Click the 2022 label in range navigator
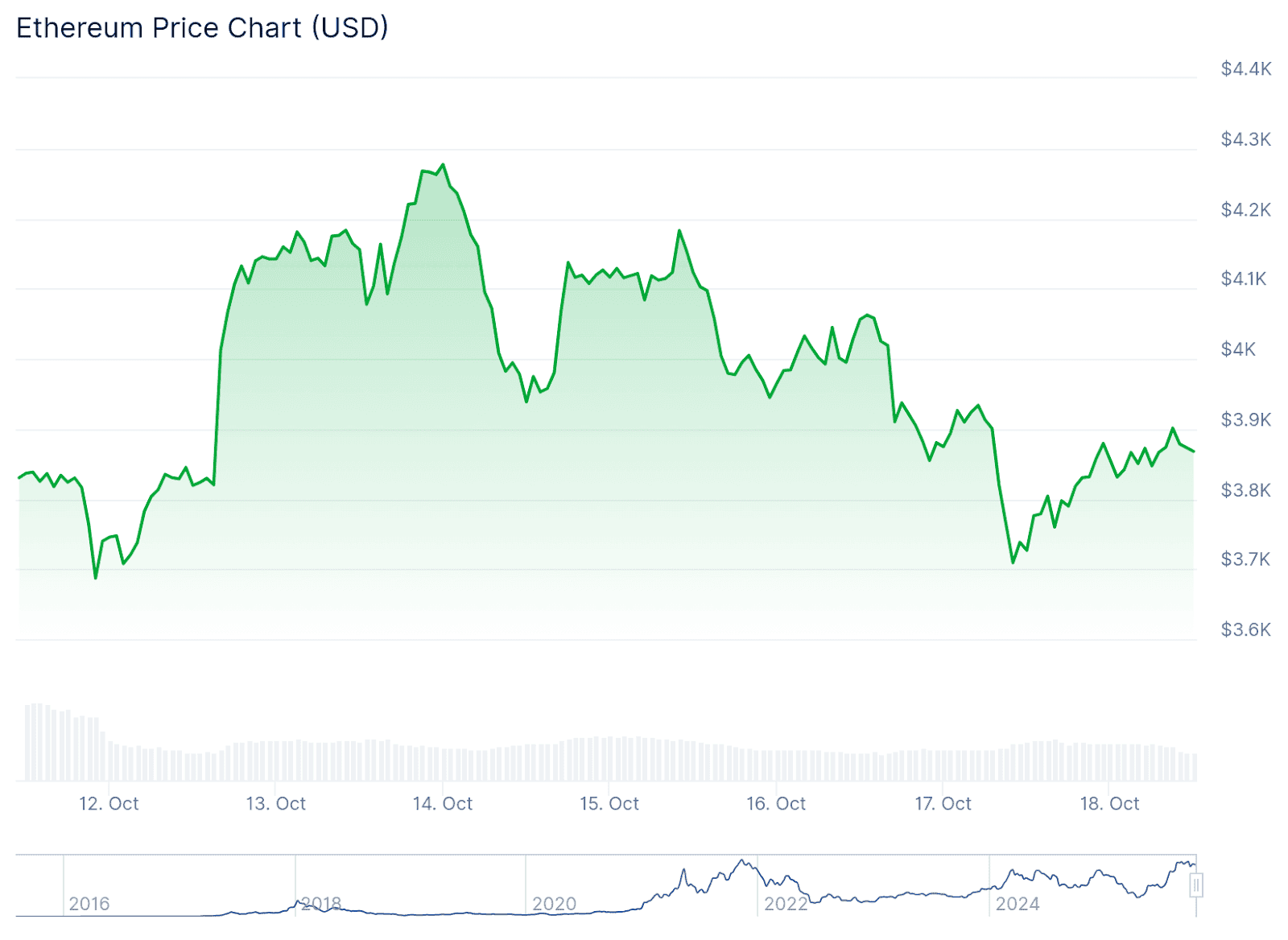1288x940 pixels. (x=786, y=904)
